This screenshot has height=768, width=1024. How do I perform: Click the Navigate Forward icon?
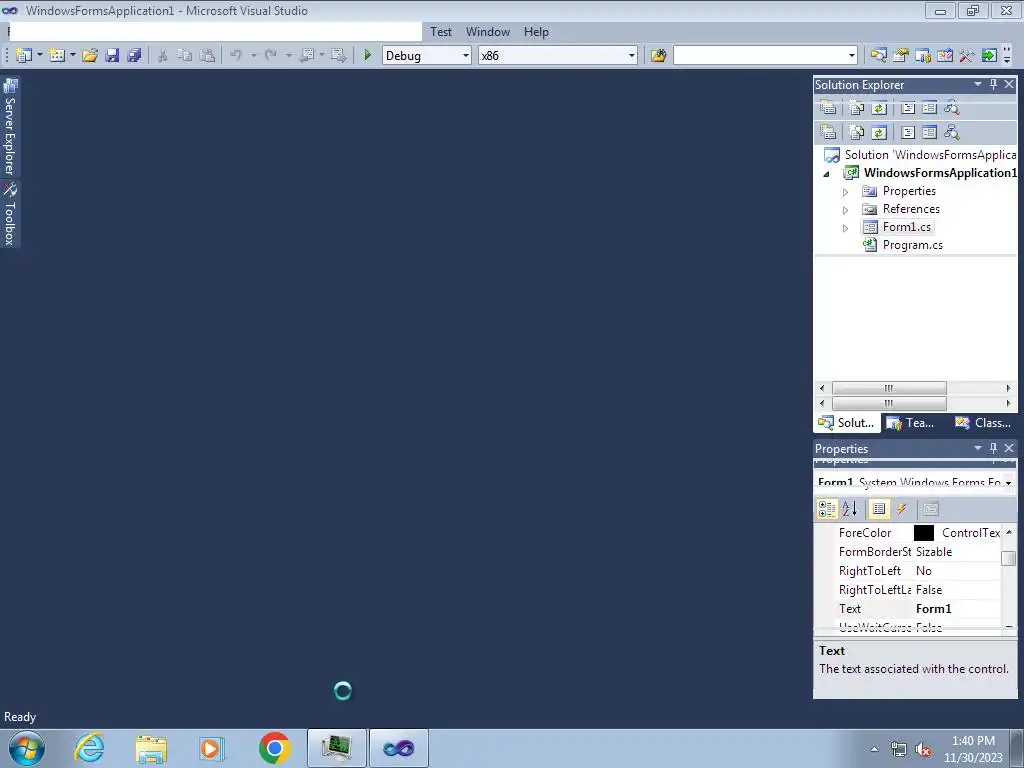[338, 56]
